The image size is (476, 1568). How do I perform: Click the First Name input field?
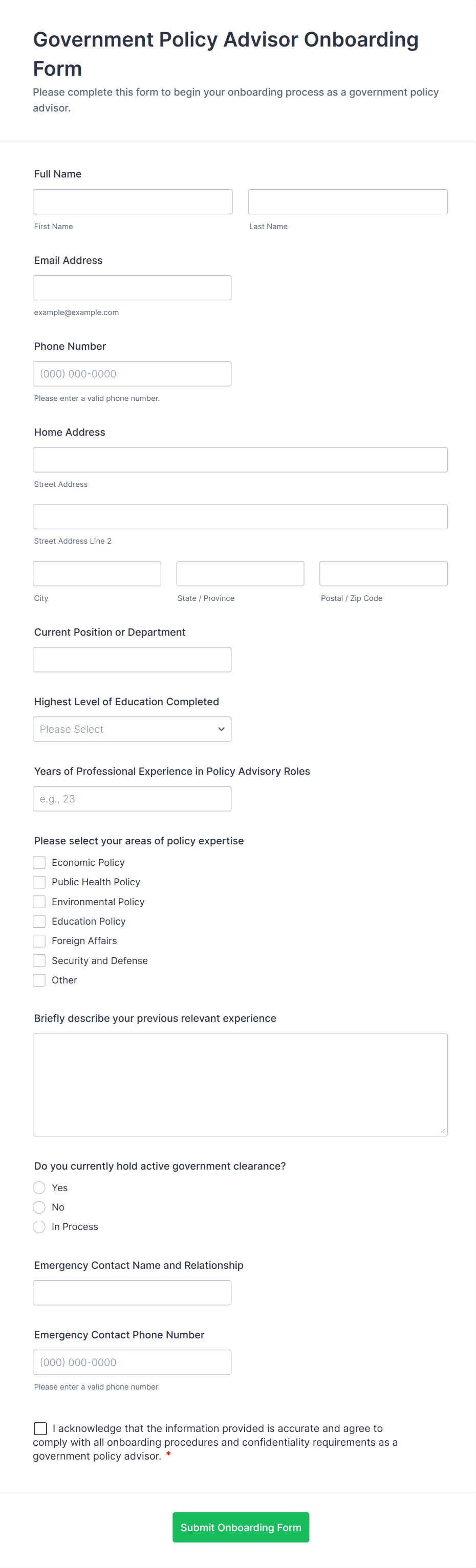[x=132, y=201]
